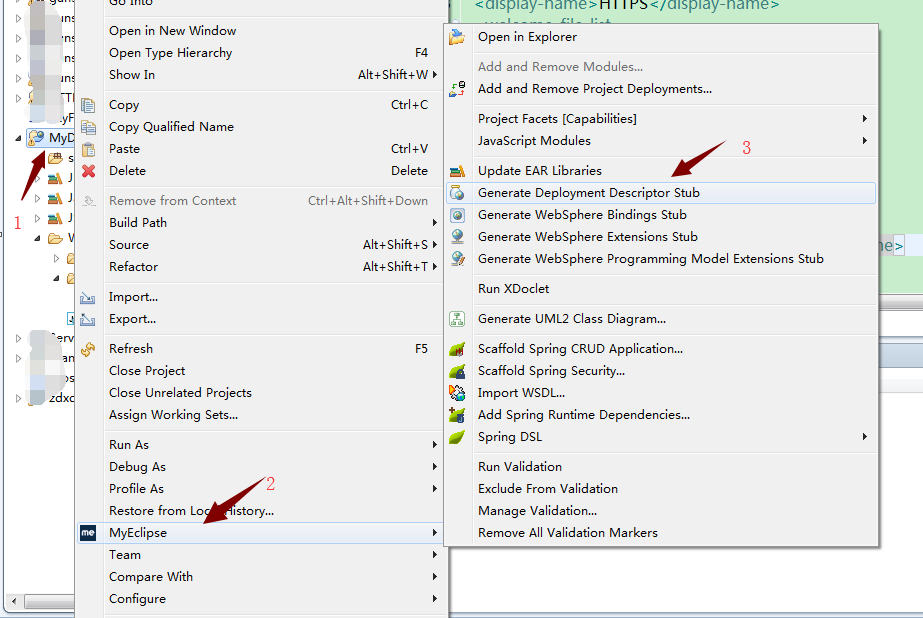Click the Add Spring Runtime Dependencies icon
Screen dimensions: 923x618
coord(457,415)
